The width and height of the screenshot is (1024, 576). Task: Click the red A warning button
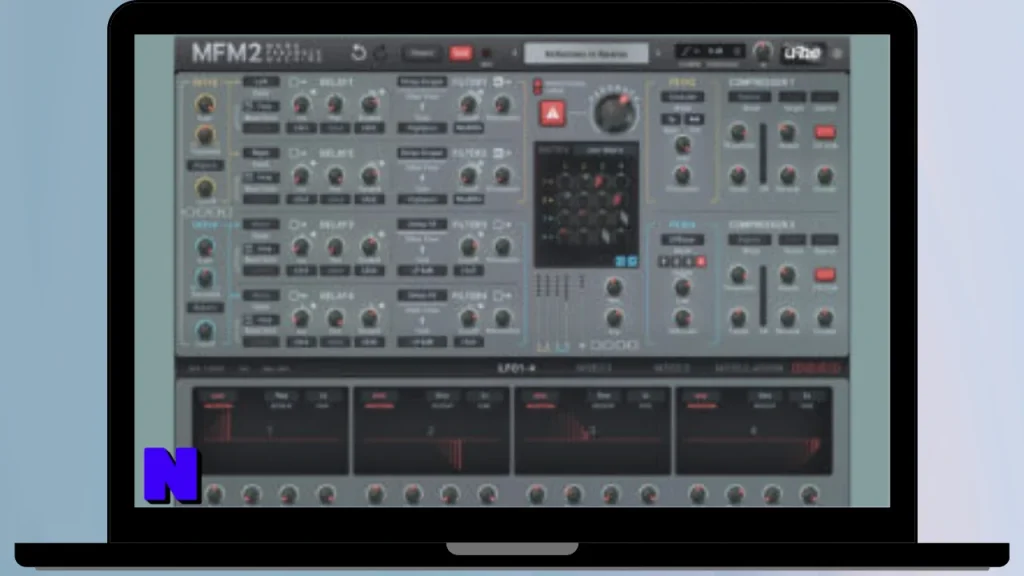coord(552,114)
